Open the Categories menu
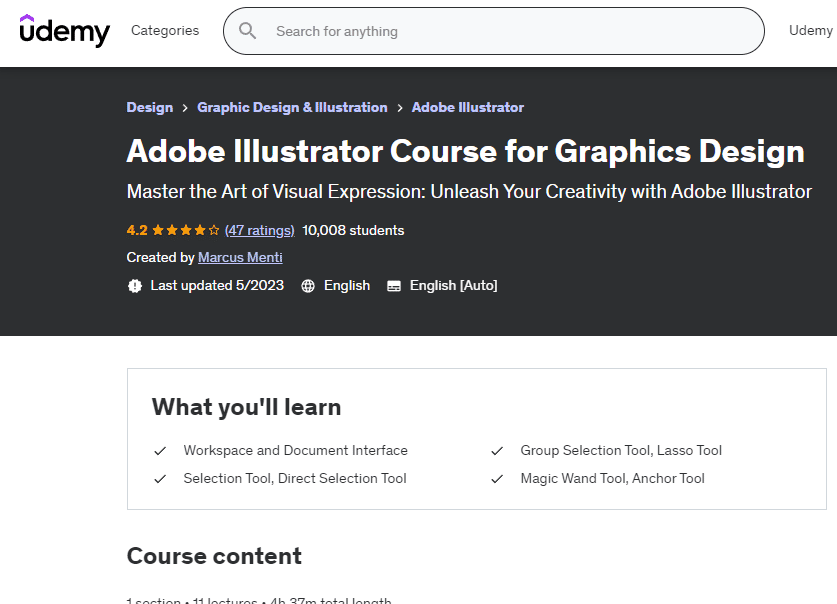837x604 pixels. point(165,31)
